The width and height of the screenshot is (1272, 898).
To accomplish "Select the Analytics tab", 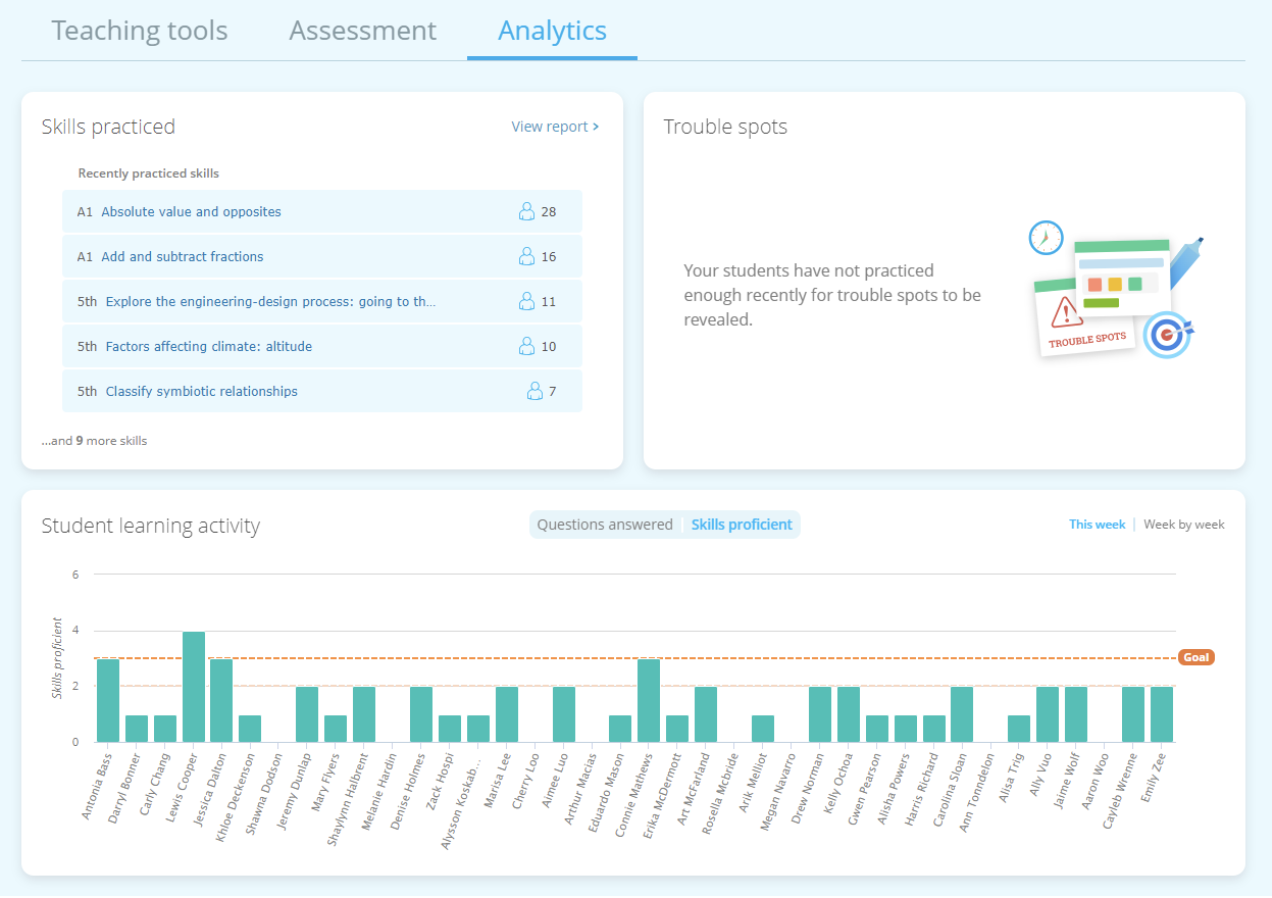I will point(552,31).
